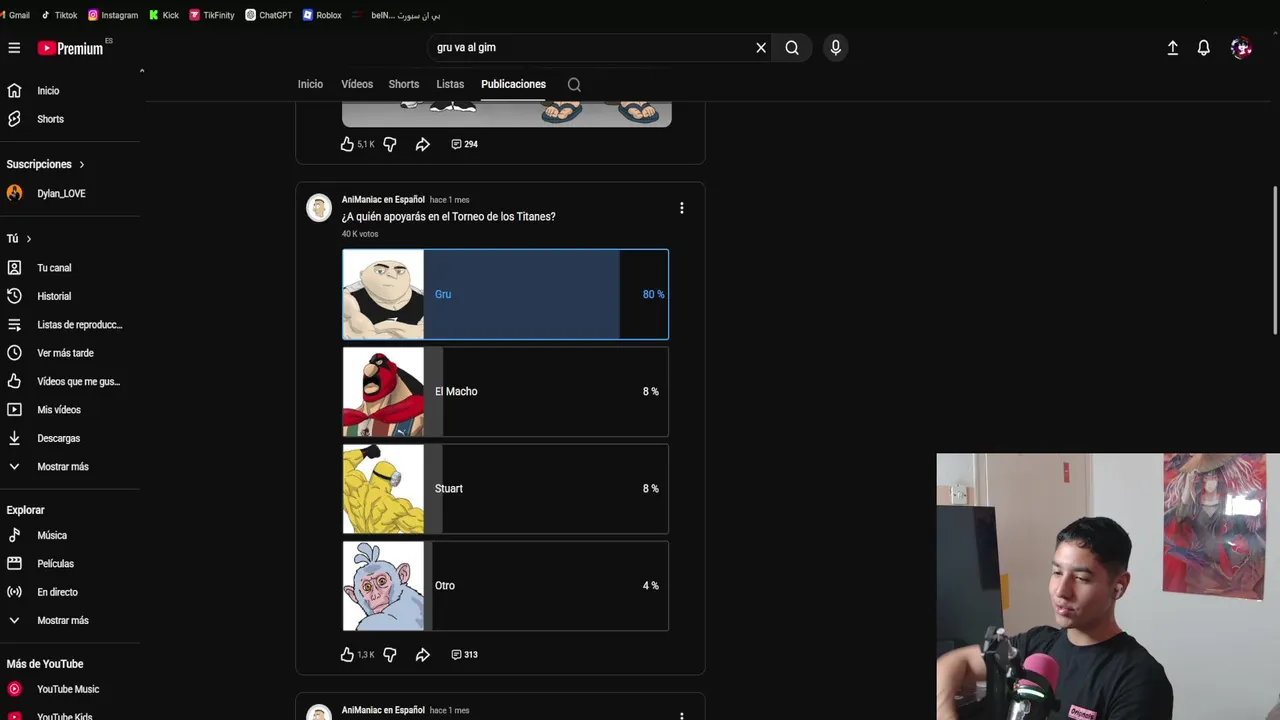This screenshot has height=720, width=1280.
Task: Search within channel magnifier icon
Action: click(574, 85)
